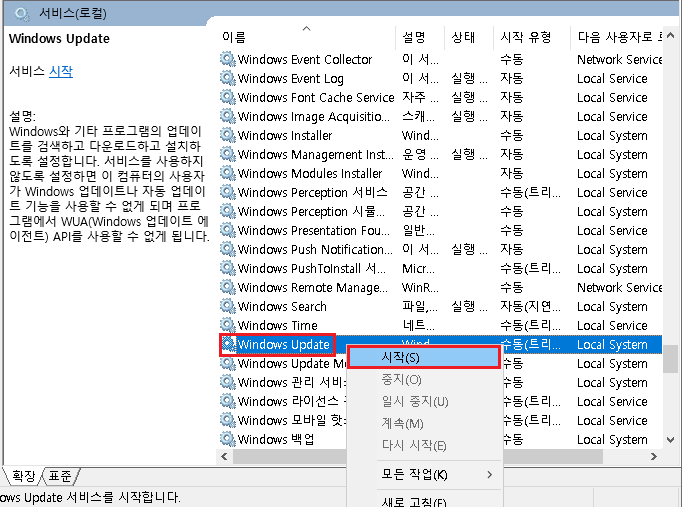Click the Windows Modules Installer gear icon
Screen dimensions: 682x507
[227, 173]
